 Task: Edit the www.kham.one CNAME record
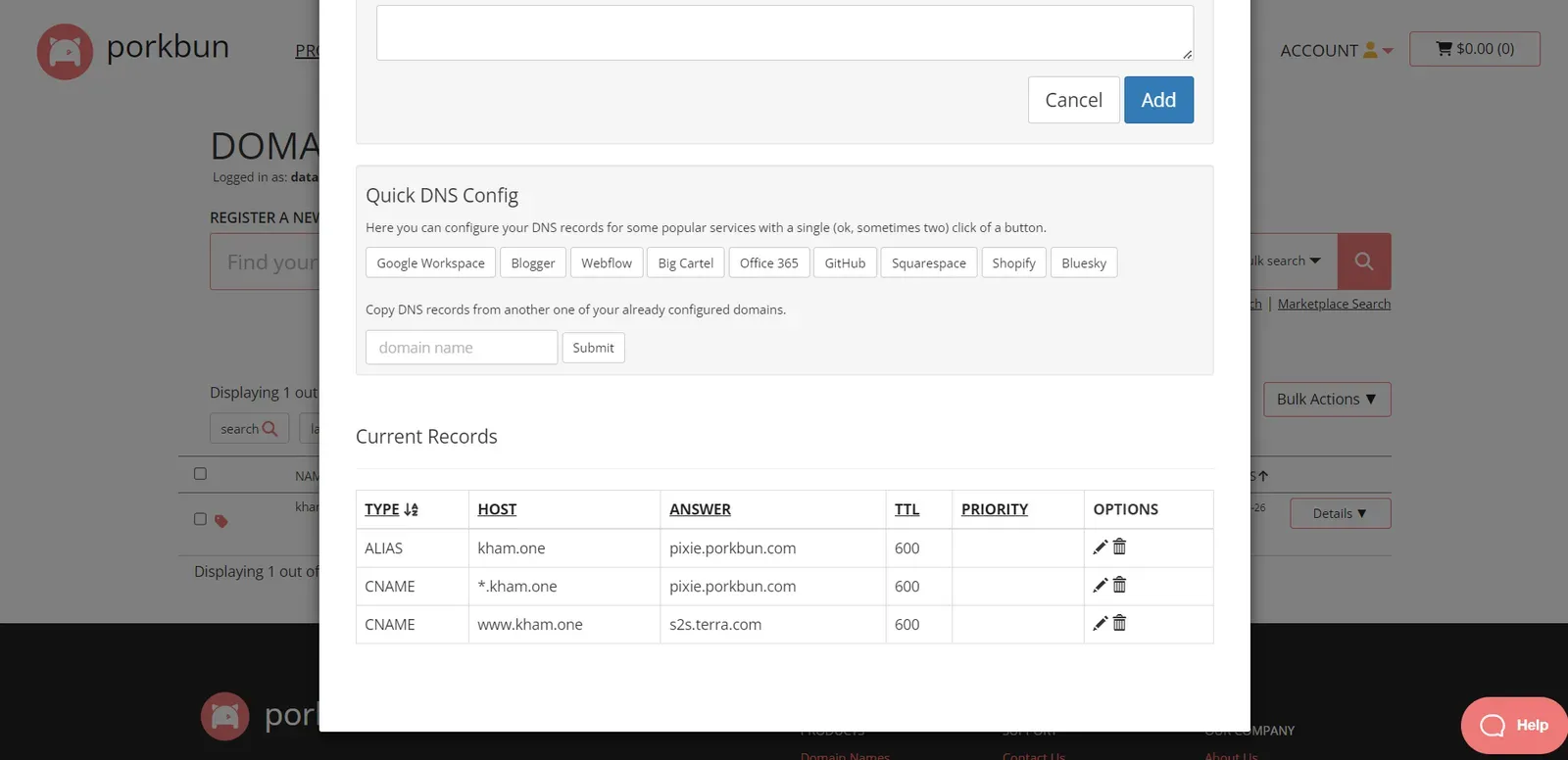click(x=1100, y=624)
